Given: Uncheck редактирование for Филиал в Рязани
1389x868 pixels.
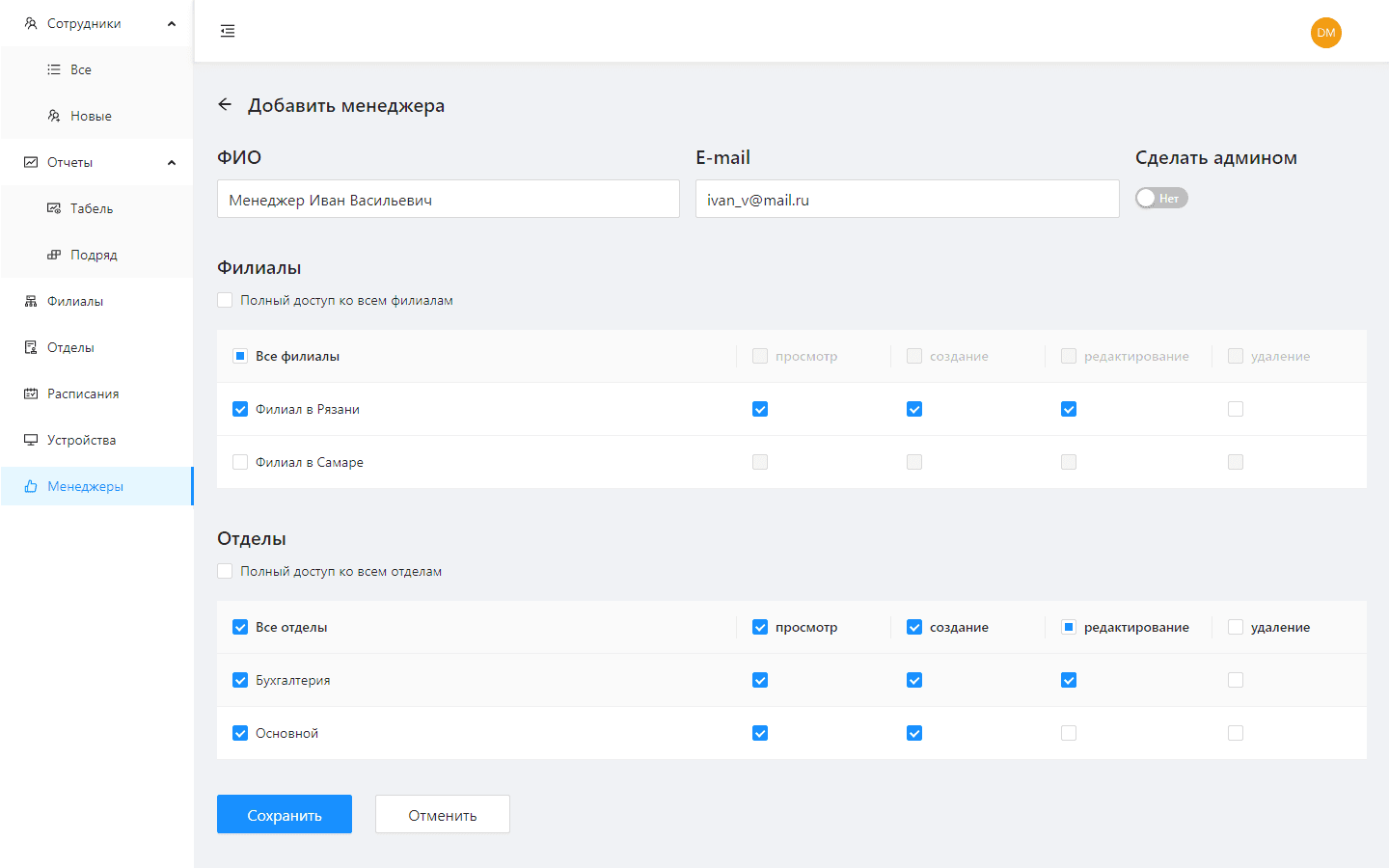Looking at the screenshot, I should click(x=1069, y=409).
